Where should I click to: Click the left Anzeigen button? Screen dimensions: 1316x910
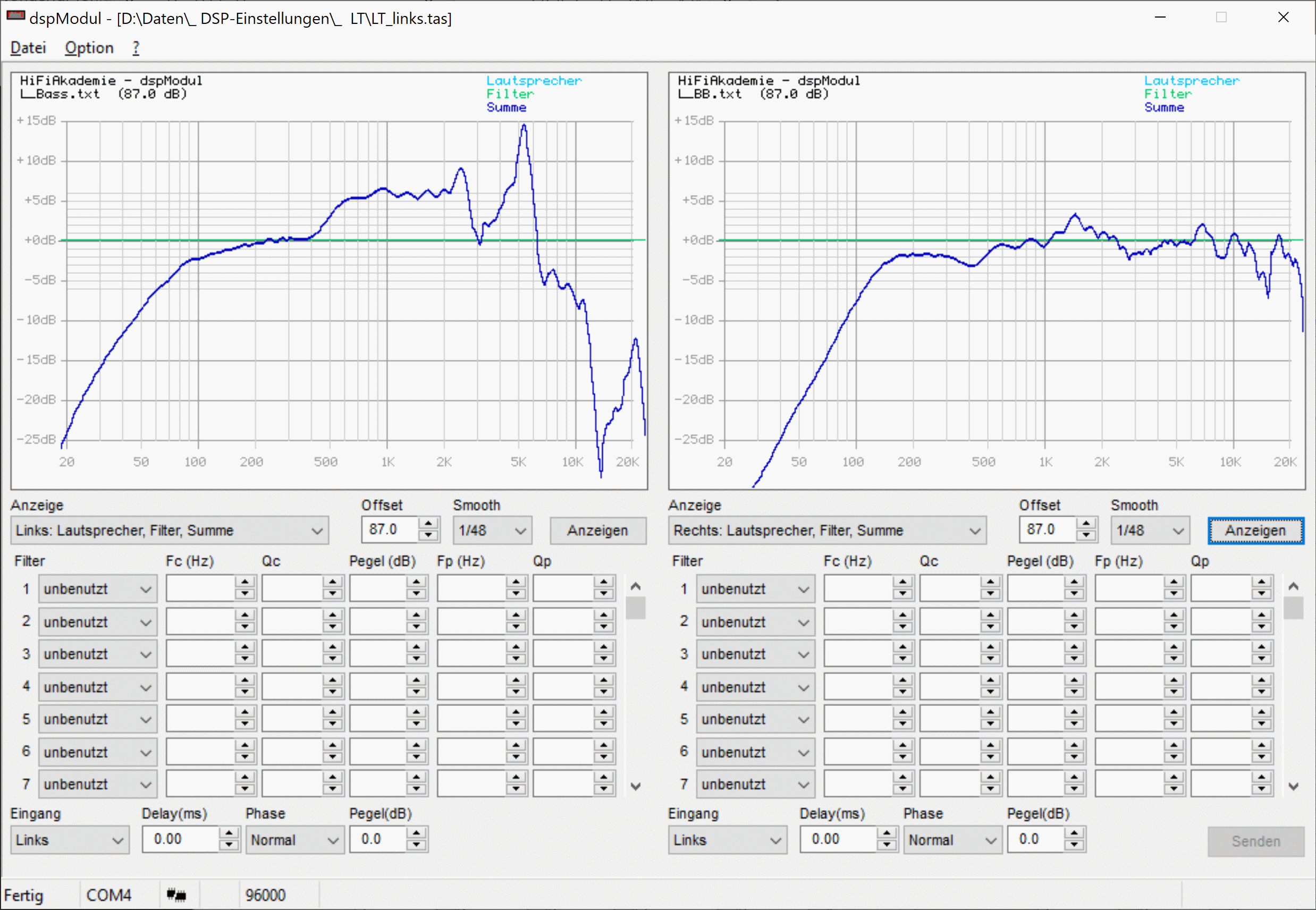pos(597,531)
